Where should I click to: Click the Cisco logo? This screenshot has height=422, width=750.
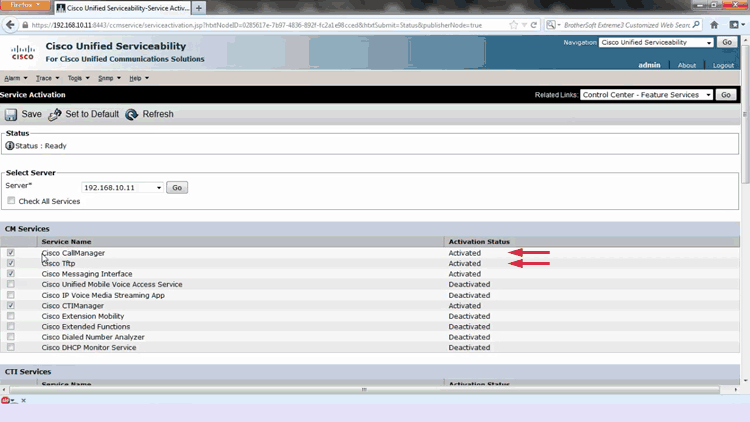point(22,52)
